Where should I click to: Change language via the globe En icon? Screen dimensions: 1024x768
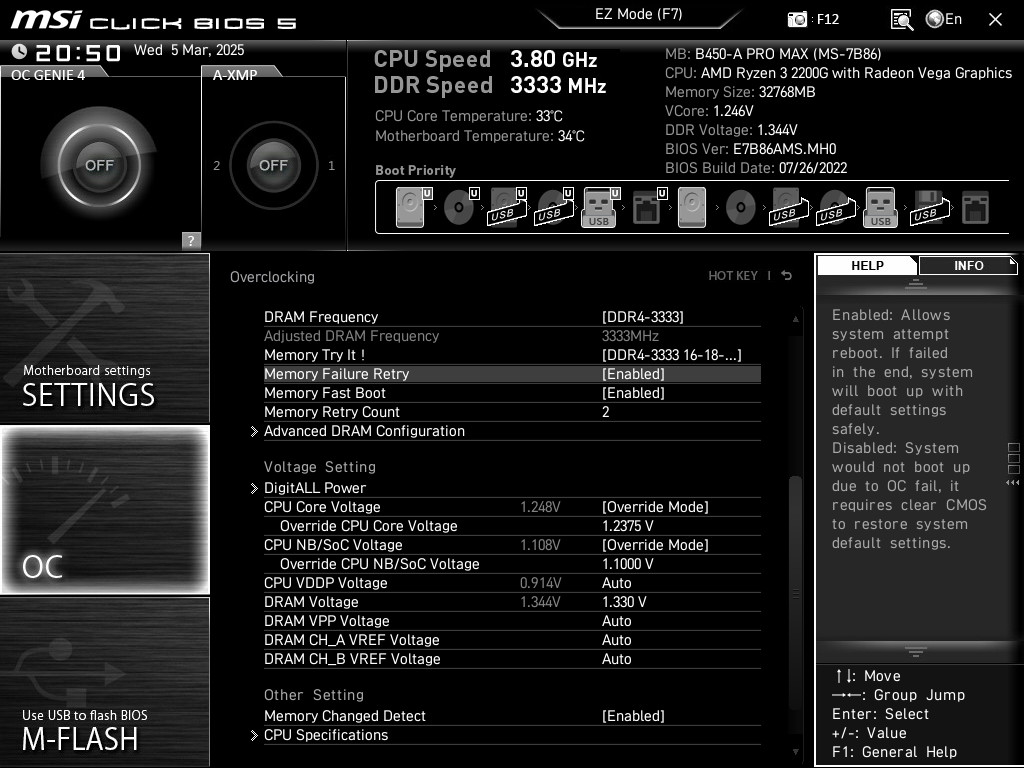tap(944, 19)
